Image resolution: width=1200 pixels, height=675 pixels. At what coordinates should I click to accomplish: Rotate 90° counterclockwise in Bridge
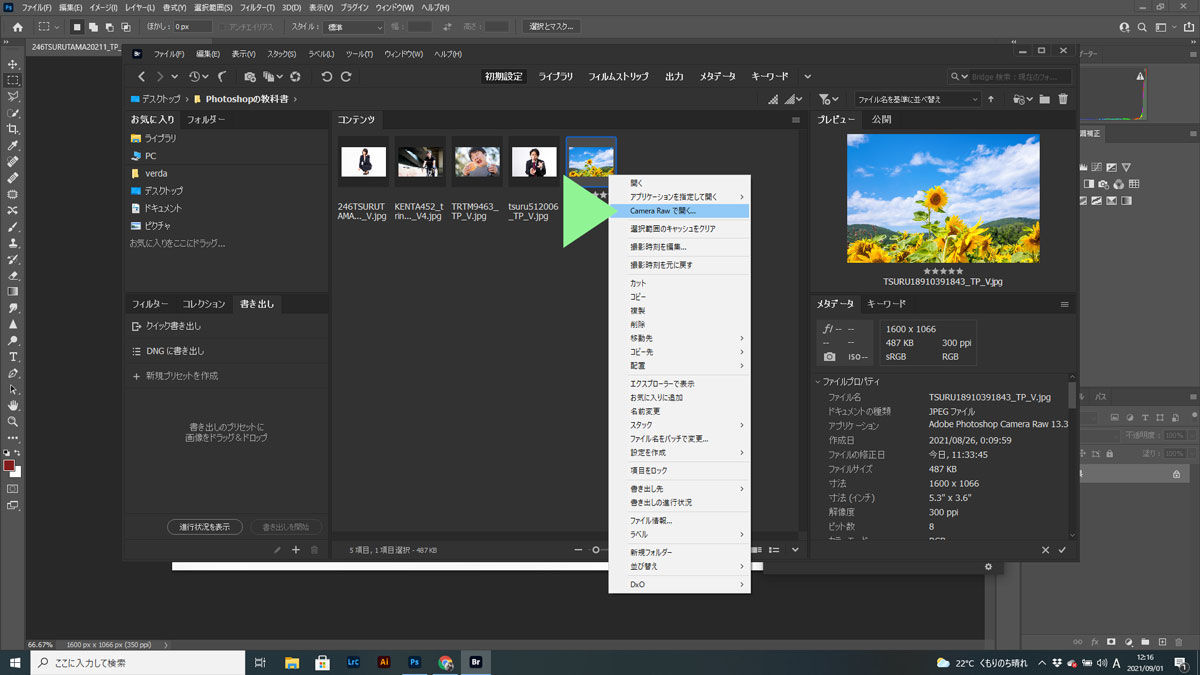tap(327, 76)
